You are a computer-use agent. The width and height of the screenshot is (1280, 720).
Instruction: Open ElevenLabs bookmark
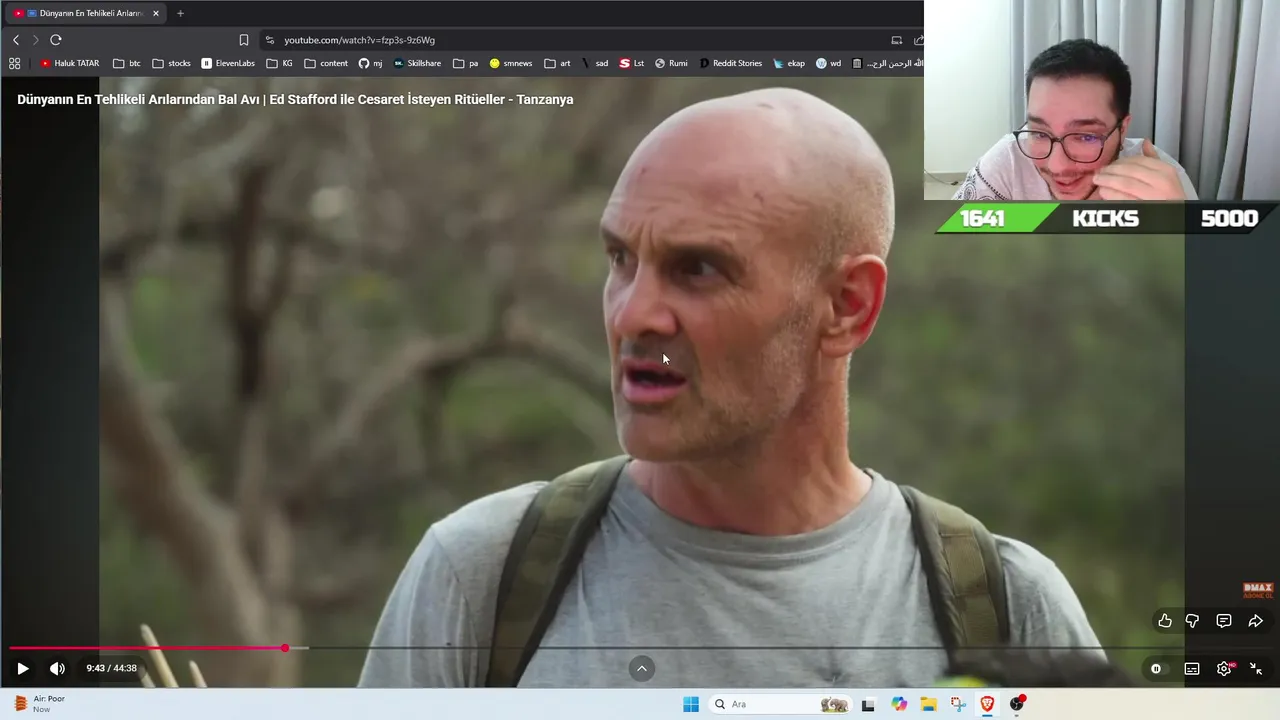click(x=228, y=63)
